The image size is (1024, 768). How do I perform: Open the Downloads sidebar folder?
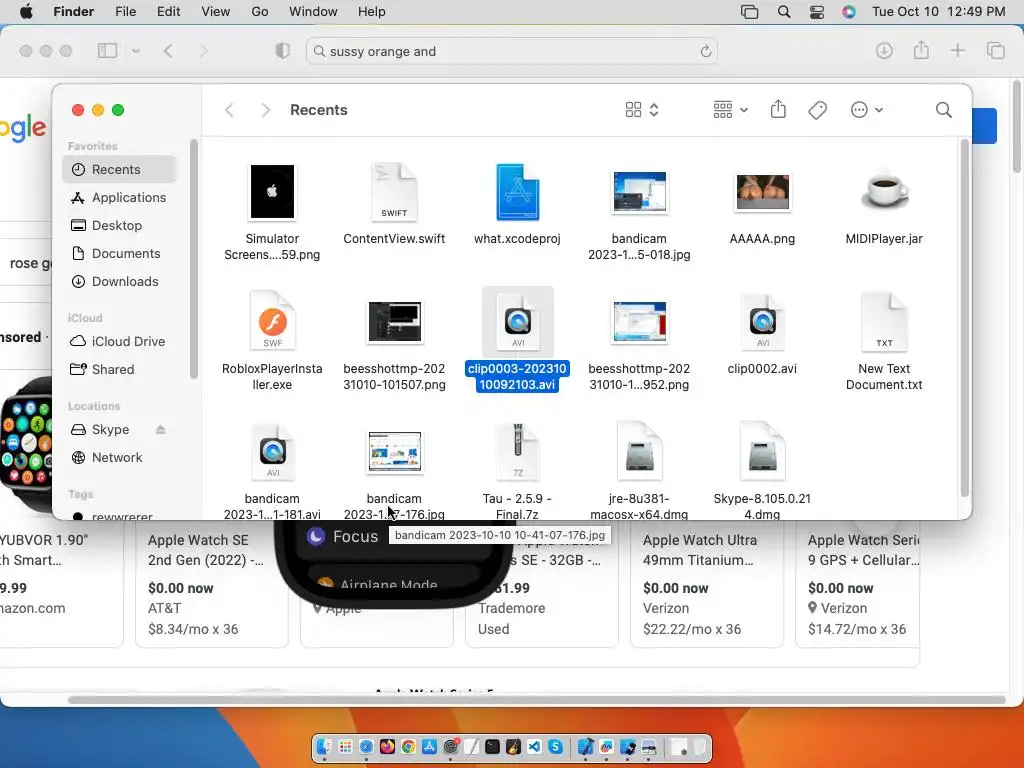(120, 281)
